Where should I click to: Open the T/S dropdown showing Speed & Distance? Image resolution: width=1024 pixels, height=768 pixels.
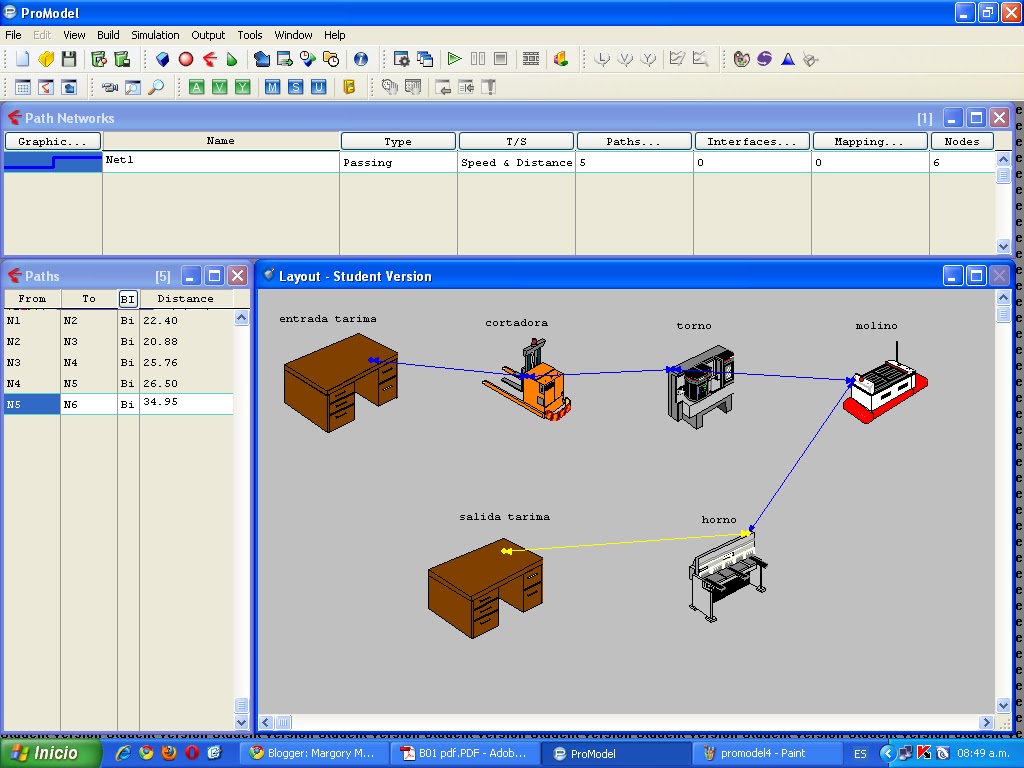pyautogui.click(x=516, y=159)
